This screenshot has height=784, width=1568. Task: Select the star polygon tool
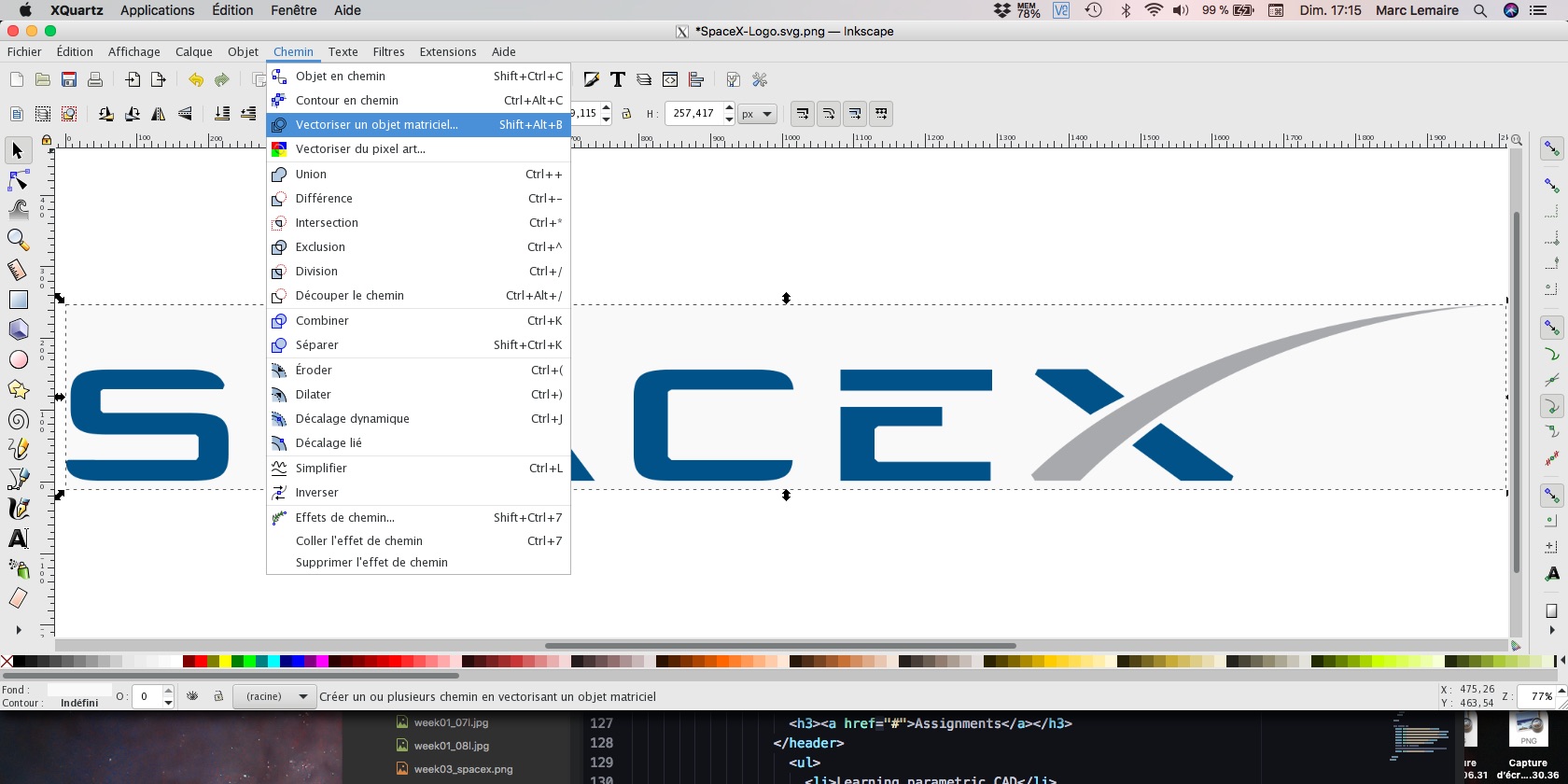pyautogui.click(x=18, y=389)
